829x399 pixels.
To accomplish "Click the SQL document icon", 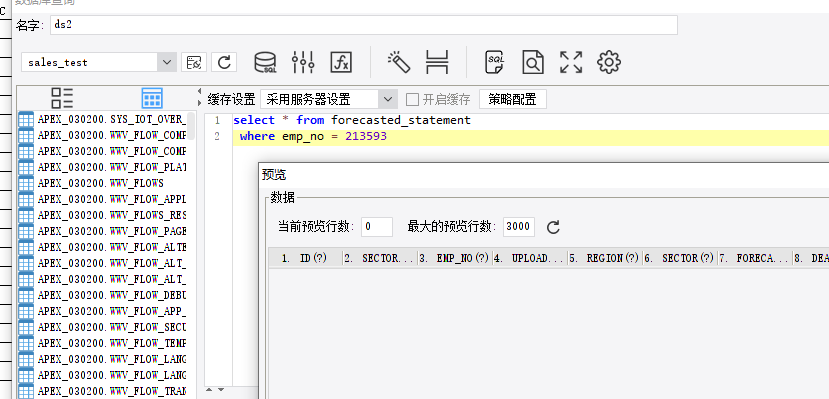I will [495, 62].
